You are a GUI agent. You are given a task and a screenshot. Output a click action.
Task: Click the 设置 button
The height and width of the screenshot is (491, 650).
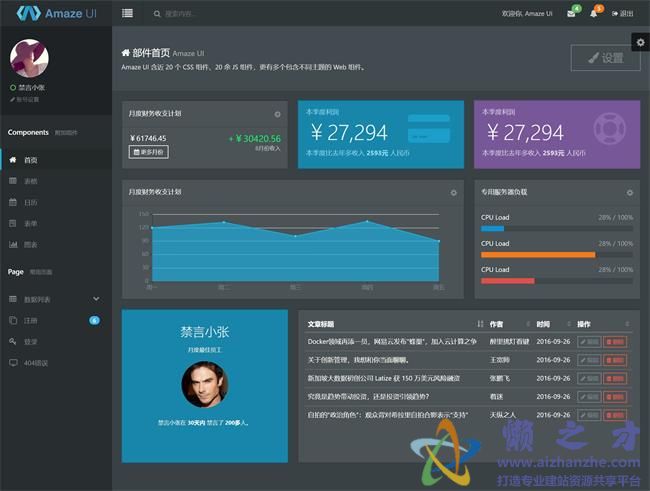605,58
